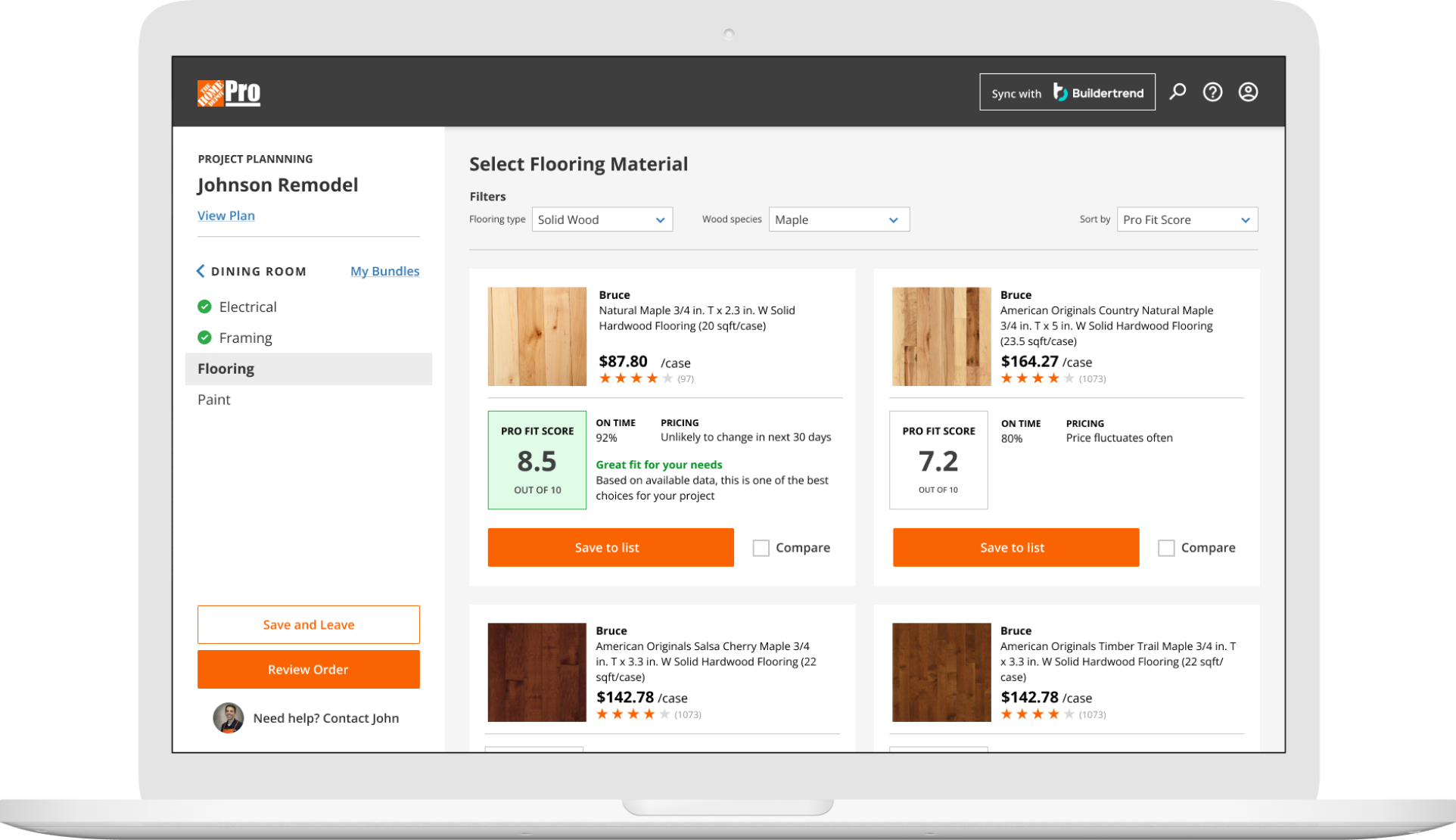Enable Compare on Natural Maple flooring
Viewport: 1456px width, 840px height.
tap(760, 547)
